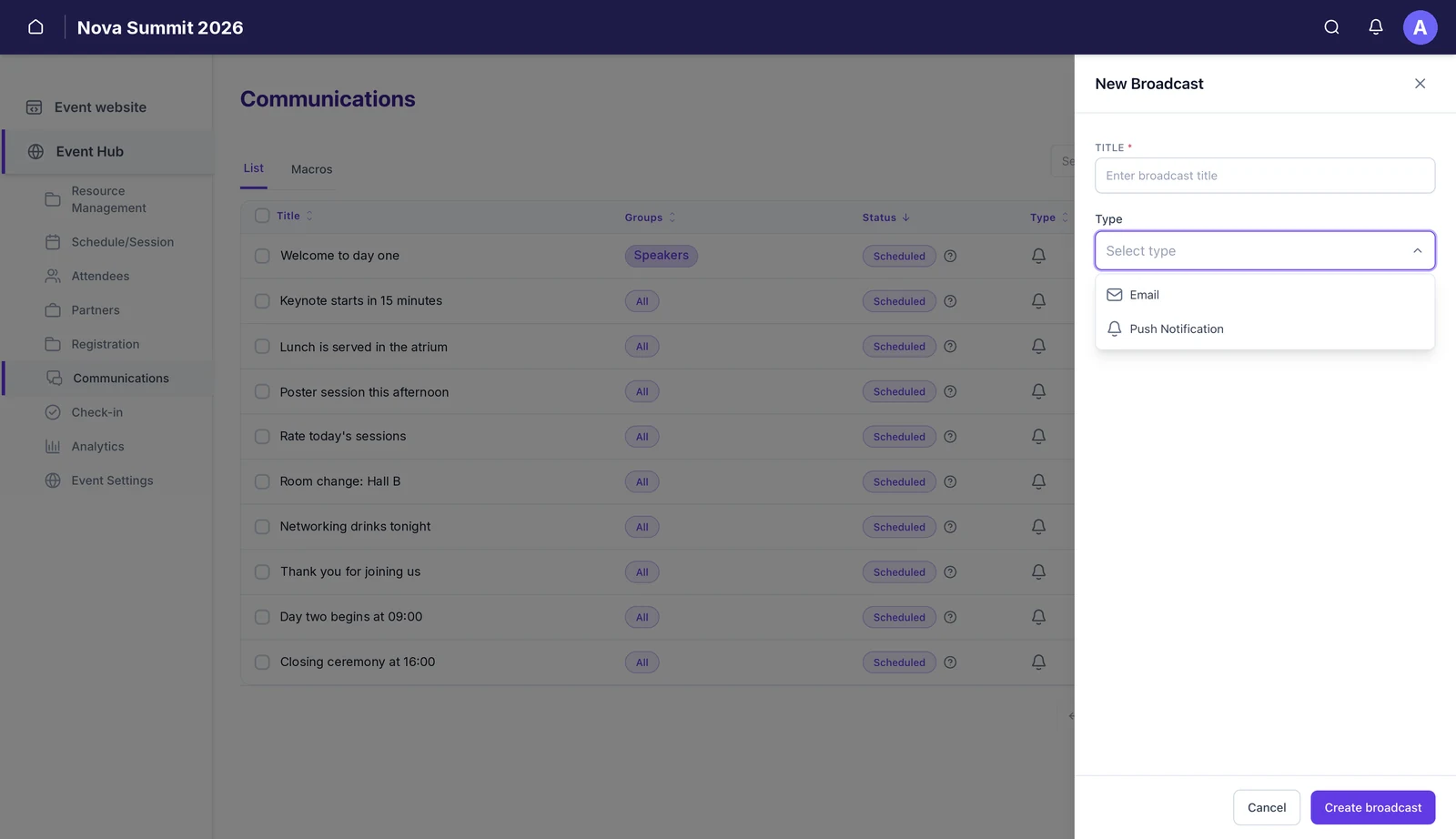Click the Event Hub globe icon
This screenshot has width=1456, height=839.
pyautogui.click(x=35, y=152)
